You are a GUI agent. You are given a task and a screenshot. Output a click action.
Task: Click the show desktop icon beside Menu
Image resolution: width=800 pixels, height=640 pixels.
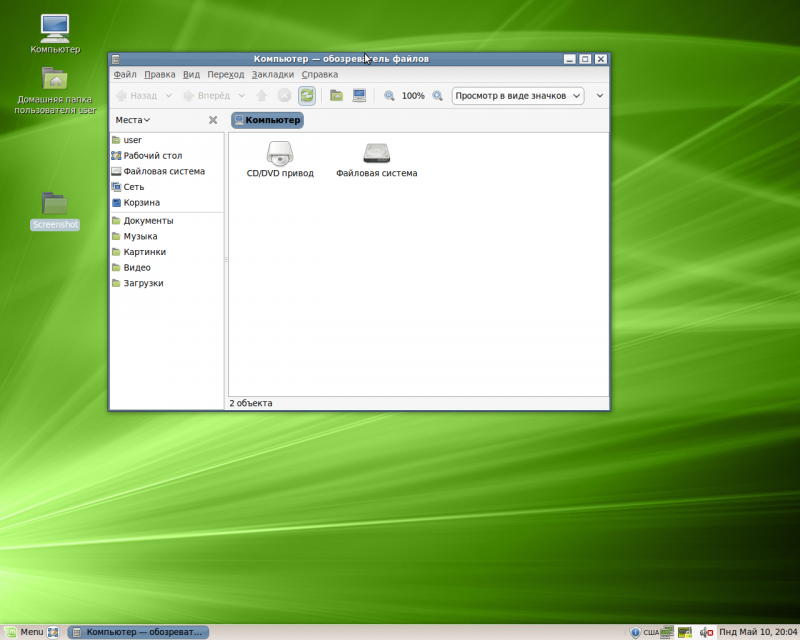point(53,632)
